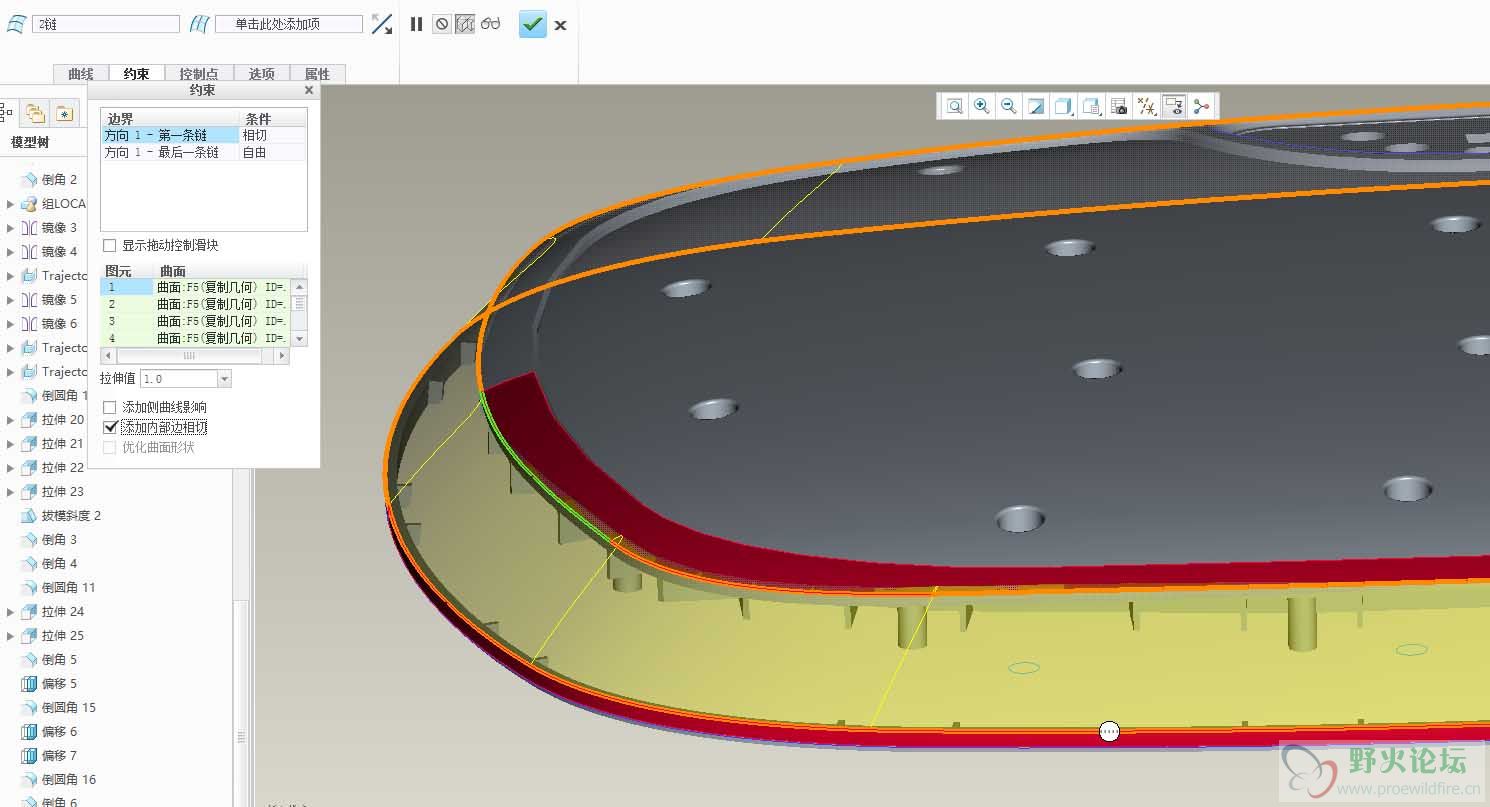Expand the 镜像 6 tree node
The width and height of the screenshot is (1490, 807).
point(10,324)
